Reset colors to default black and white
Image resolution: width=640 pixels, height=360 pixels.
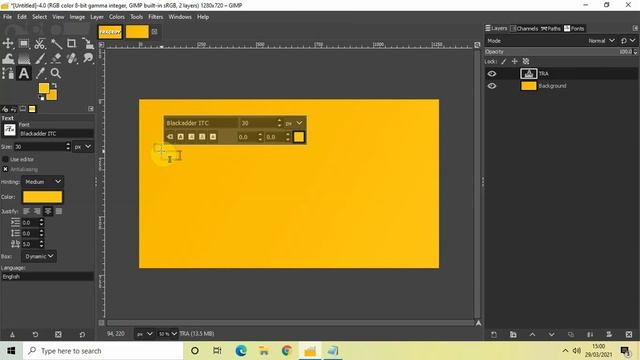pos(41,98)
